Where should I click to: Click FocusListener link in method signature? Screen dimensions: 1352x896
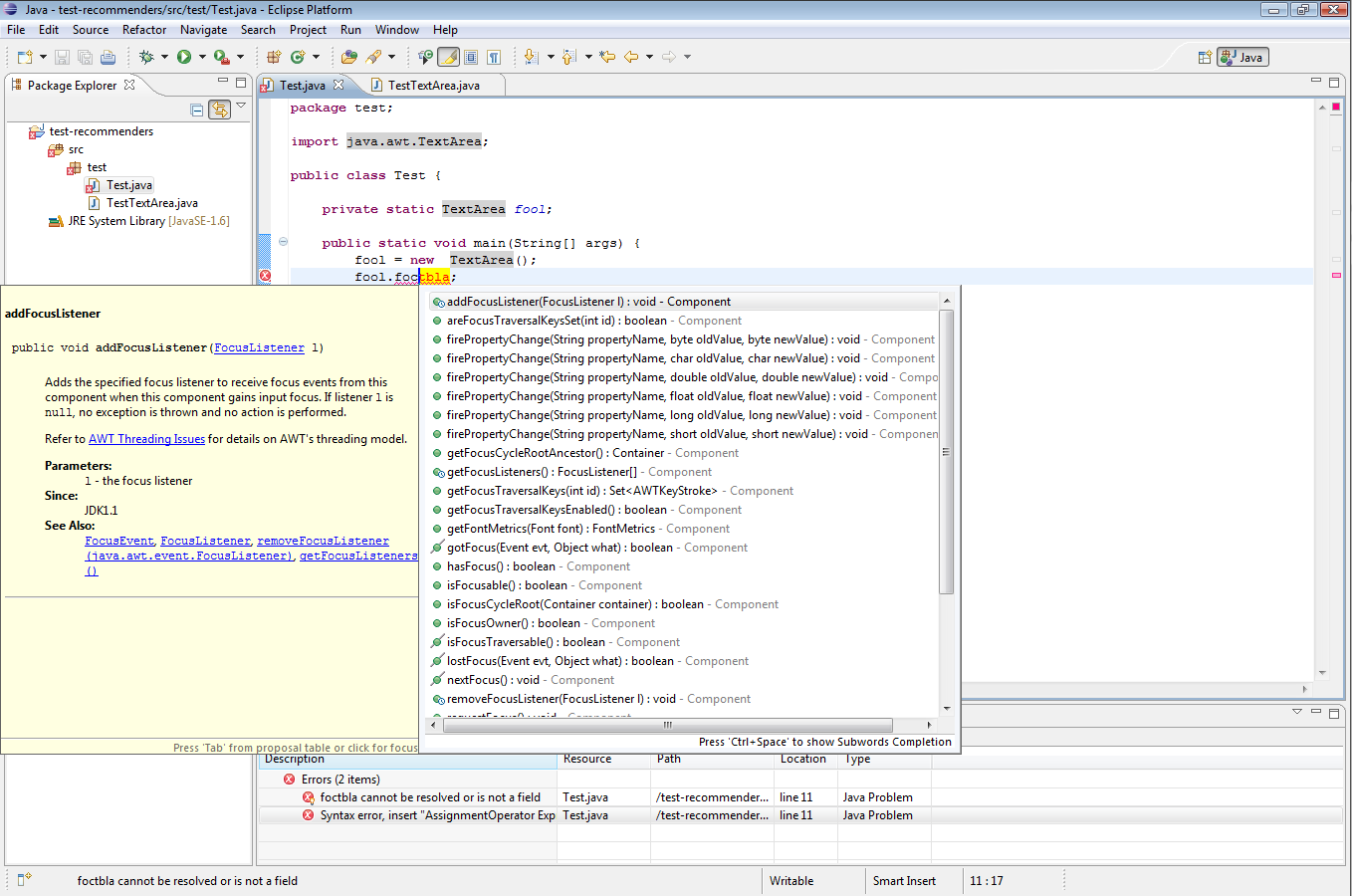pyautogui.click(x=259, y=347)
